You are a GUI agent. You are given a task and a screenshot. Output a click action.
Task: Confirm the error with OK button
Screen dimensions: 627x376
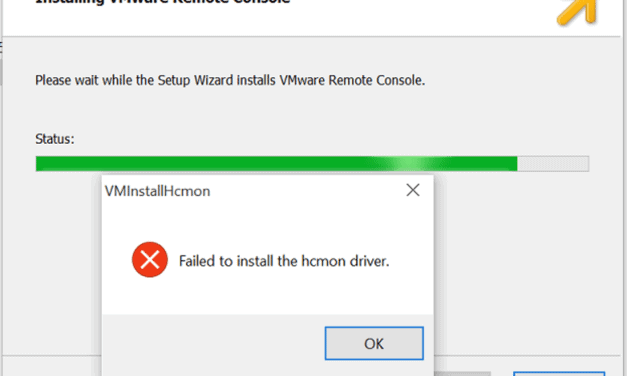[x=374, y=343]
